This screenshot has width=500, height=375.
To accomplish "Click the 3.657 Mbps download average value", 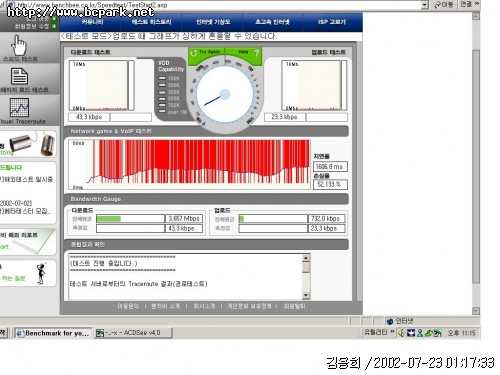I will tap(184, 219).
